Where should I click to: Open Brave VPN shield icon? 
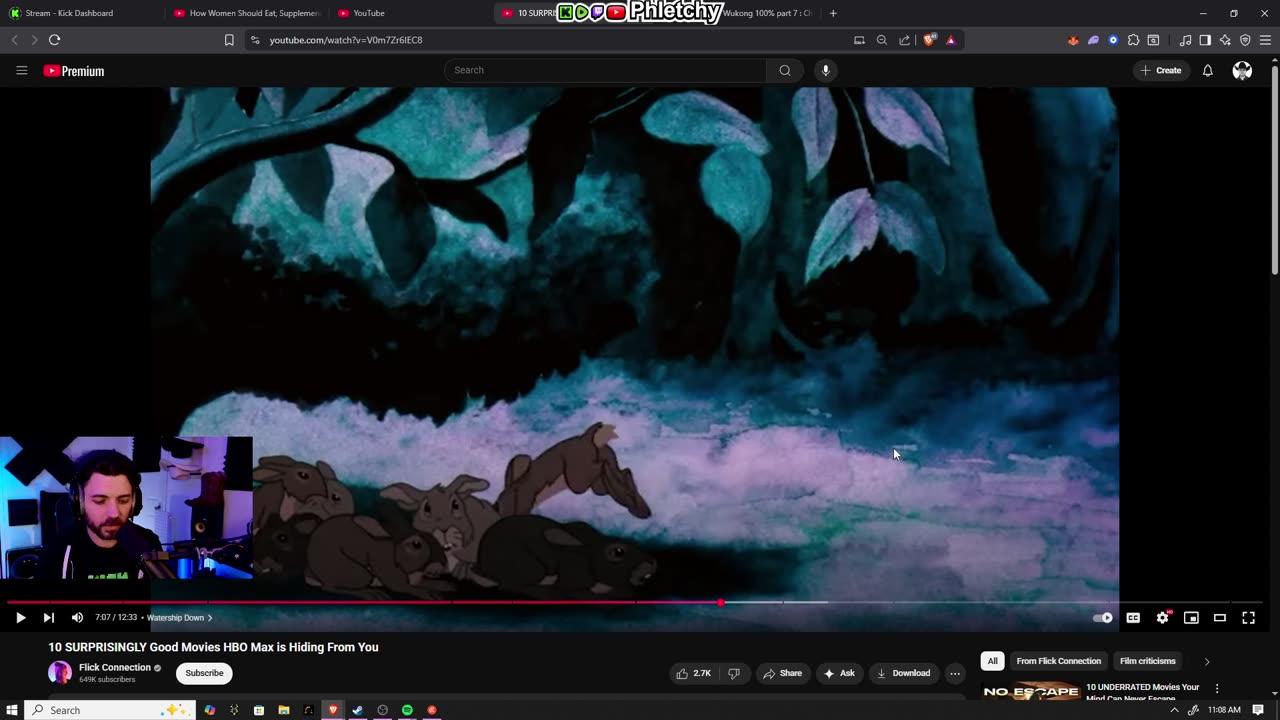[x=1245, y=40]
